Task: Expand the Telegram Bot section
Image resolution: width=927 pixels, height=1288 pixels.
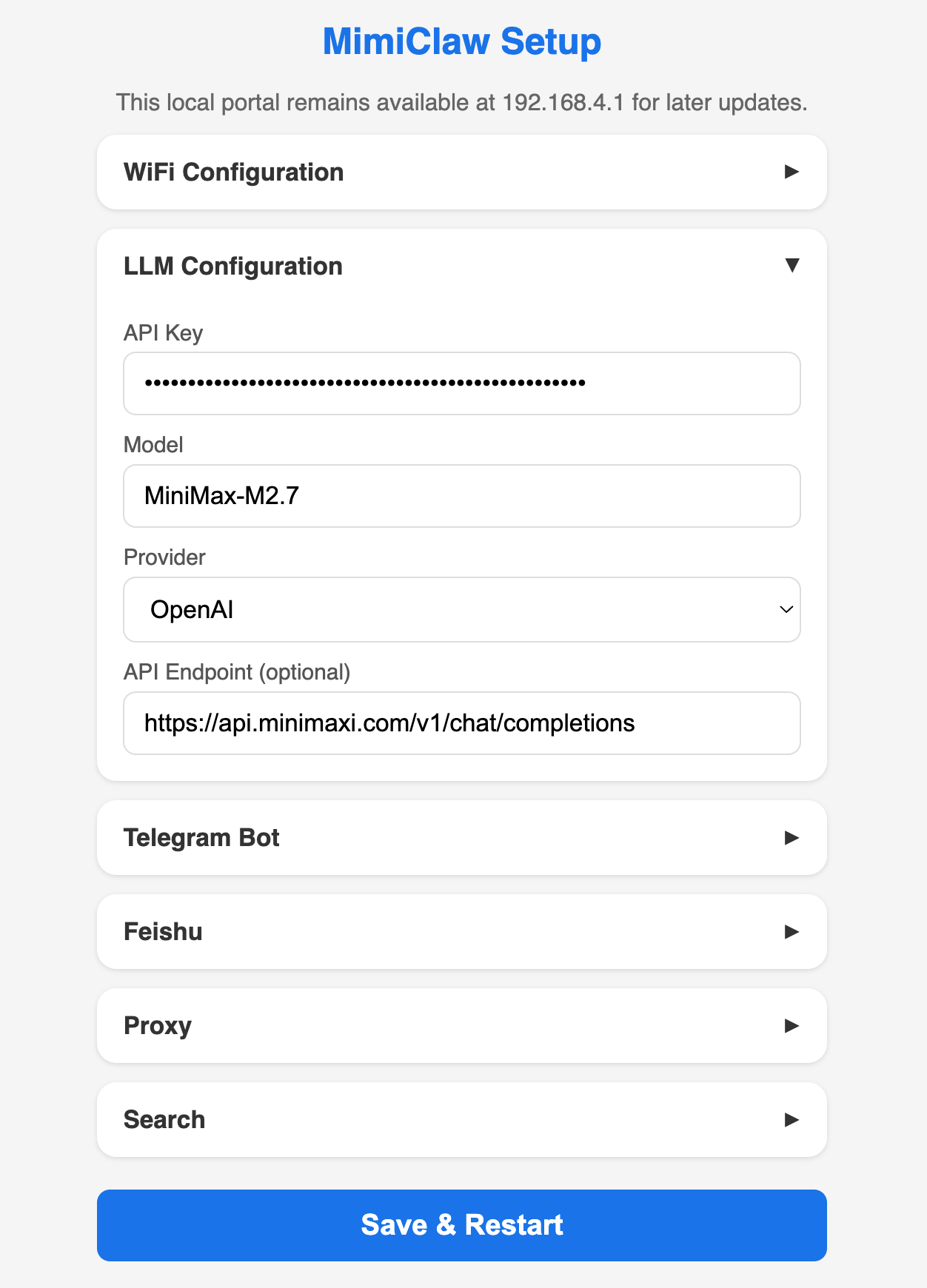Action: point(461,837)
